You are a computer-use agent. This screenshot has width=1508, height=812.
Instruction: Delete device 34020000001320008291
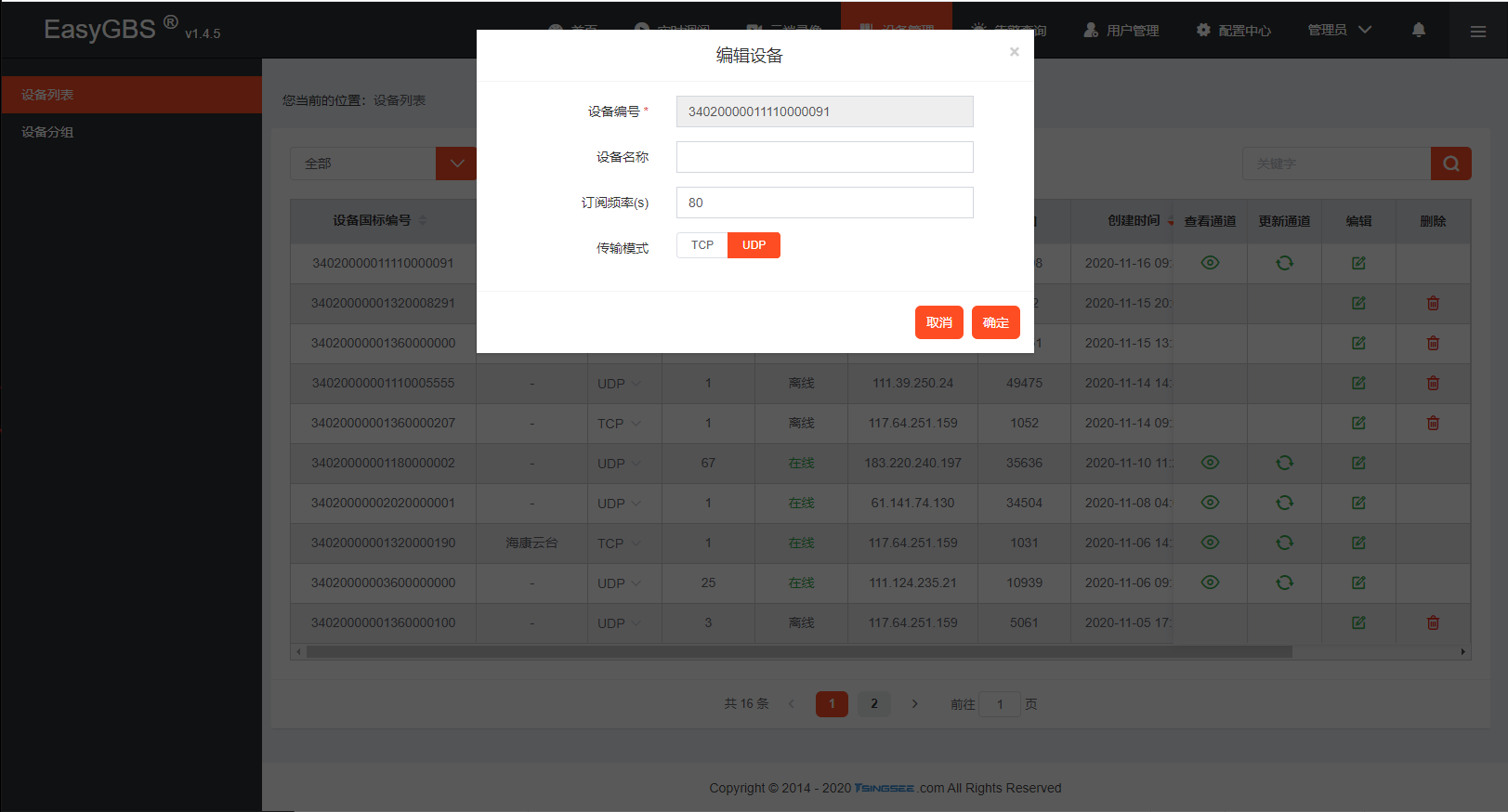click(x=1433, y=303)
